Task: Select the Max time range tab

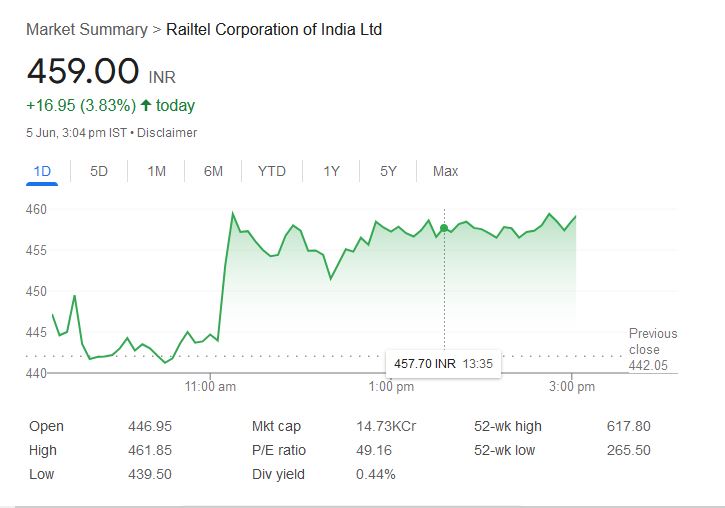Action: pyautogui.click(x=445, y=171)
